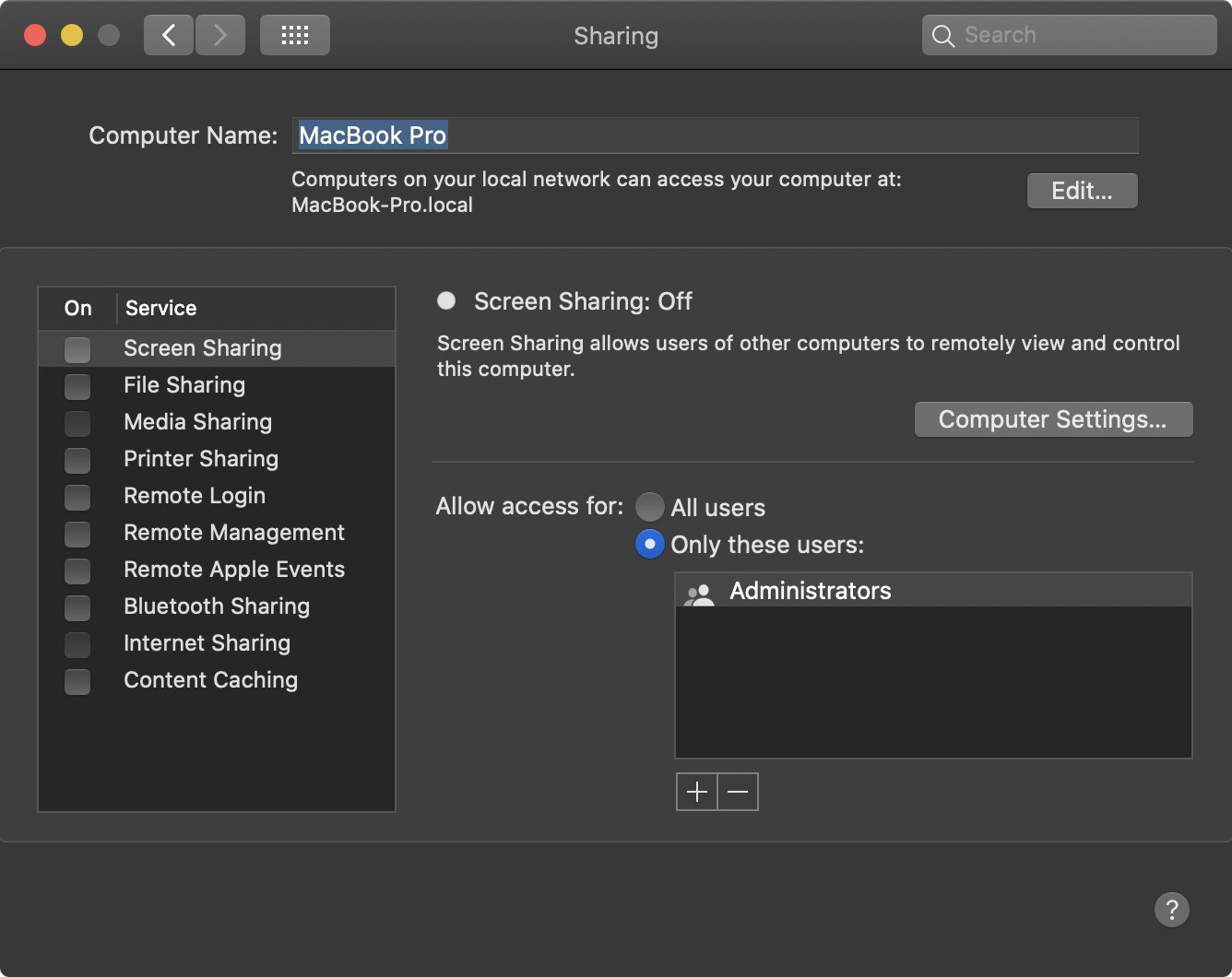1232x977 pixels.
Task: Click inside the Computer Name text field
Action: click(x=646, y=135)
